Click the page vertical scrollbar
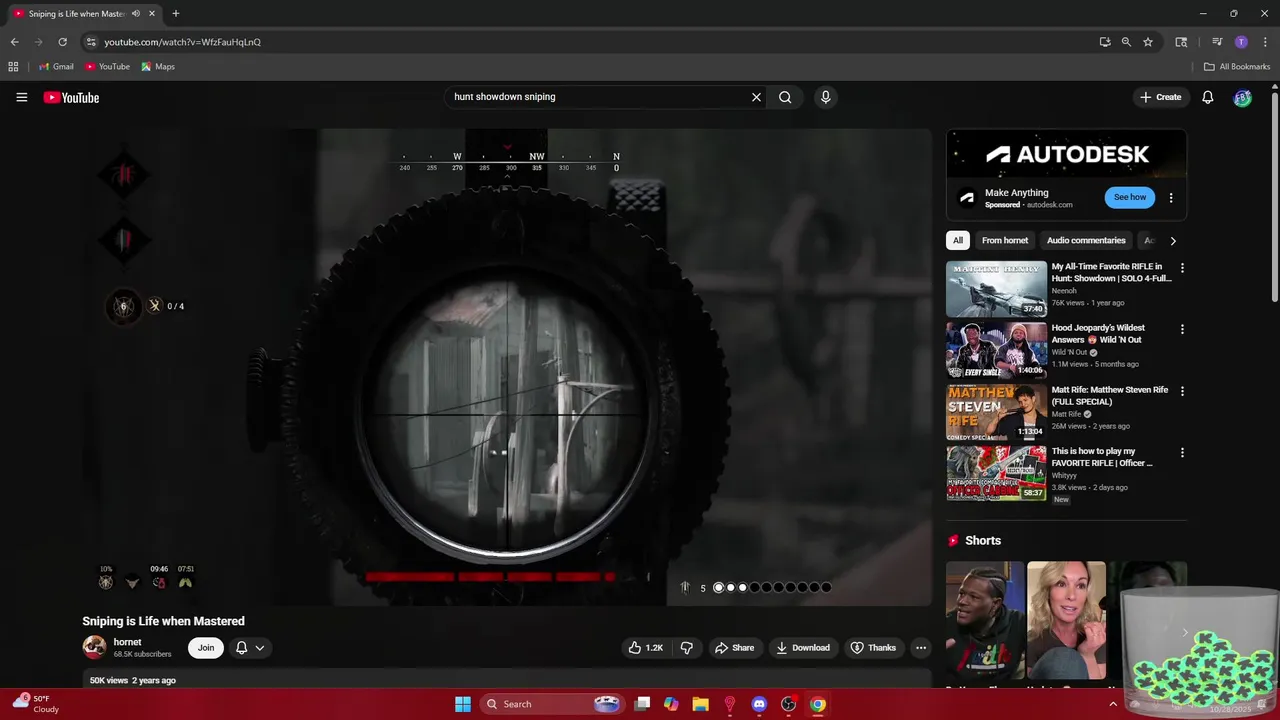Screen dimensions: 1280x720 pos(1274,198)
